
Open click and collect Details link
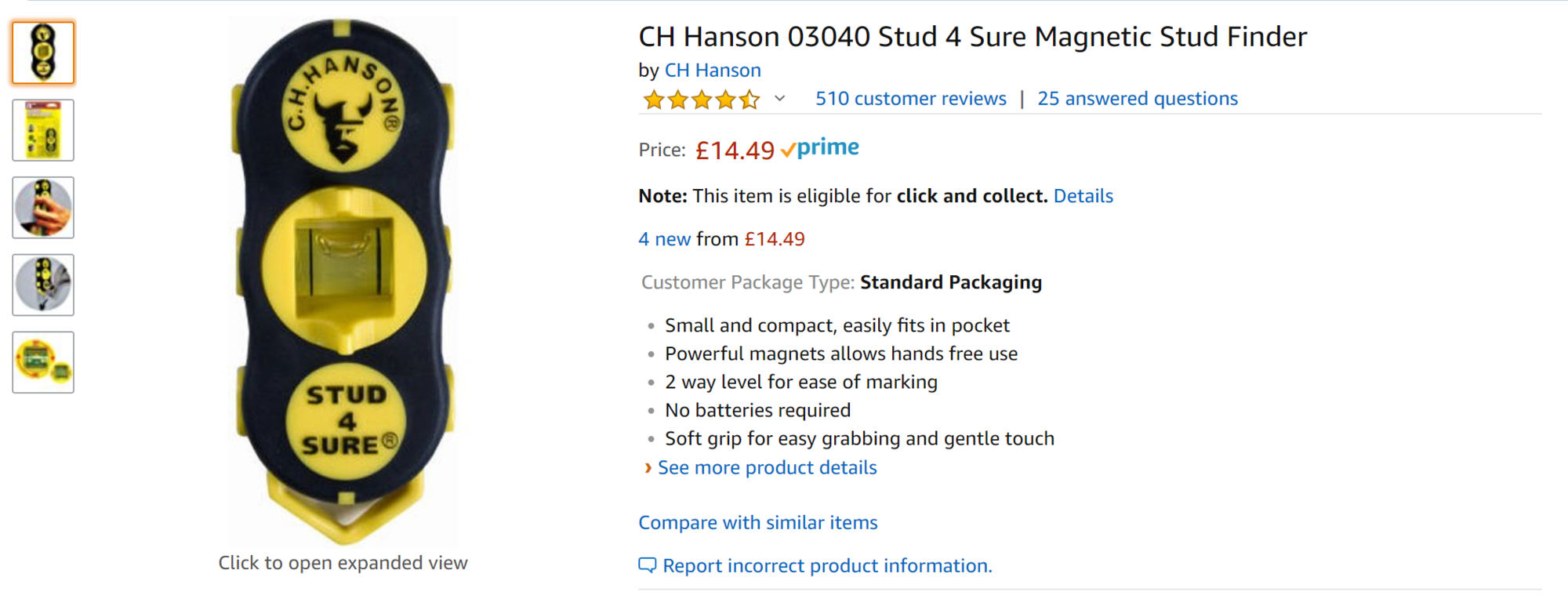(1083, 196)
